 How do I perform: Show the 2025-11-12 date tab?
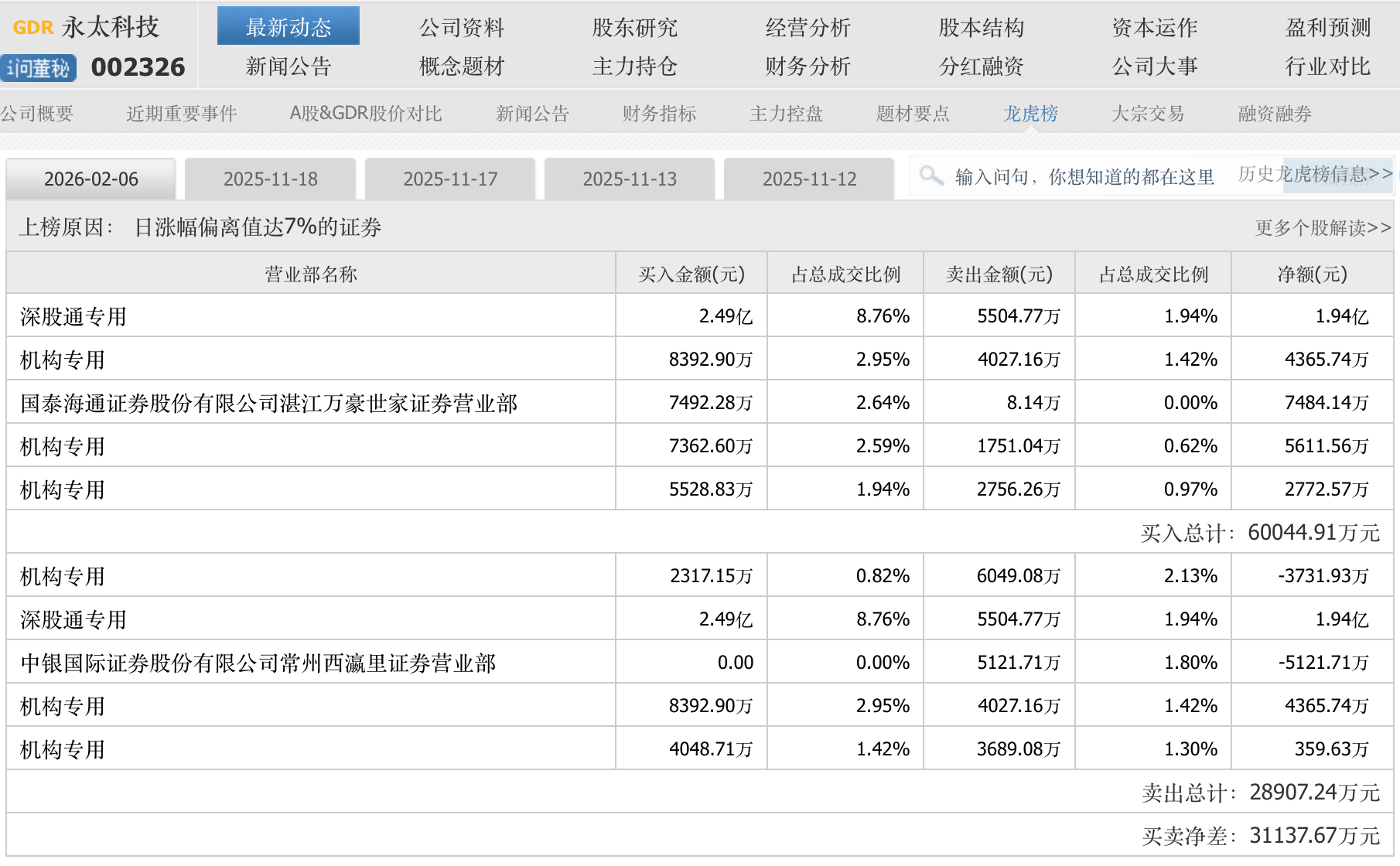(x=809, y=179)
